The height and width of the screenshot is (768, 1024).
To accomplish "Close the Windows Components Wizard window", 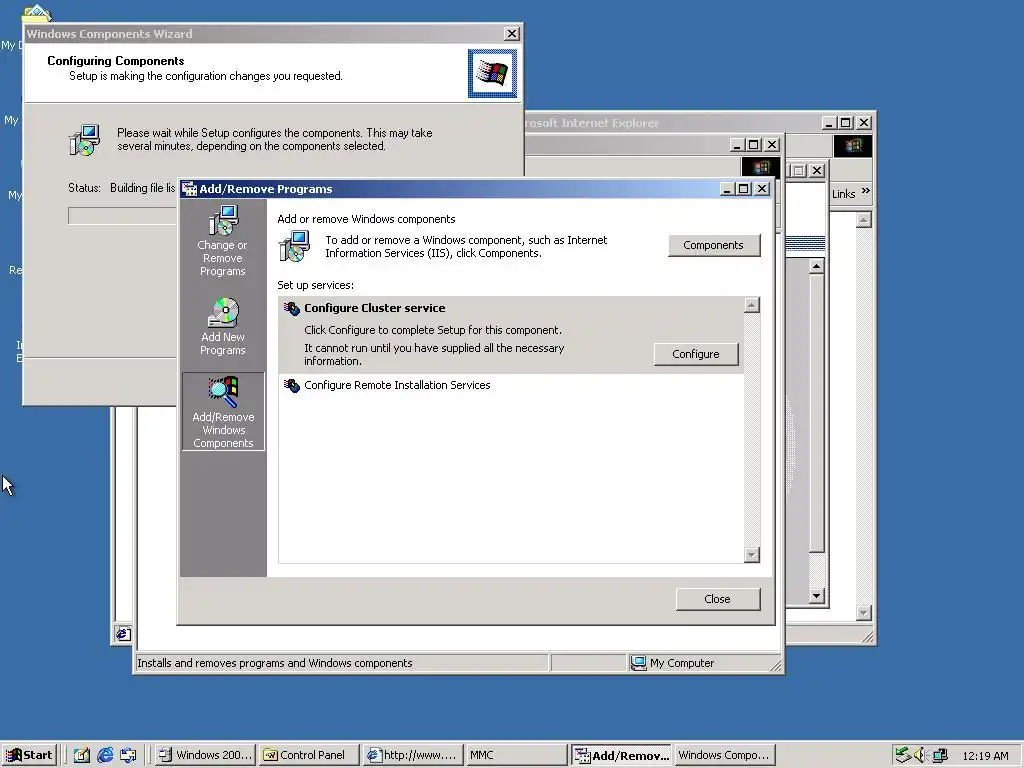I will coord(512,34).
